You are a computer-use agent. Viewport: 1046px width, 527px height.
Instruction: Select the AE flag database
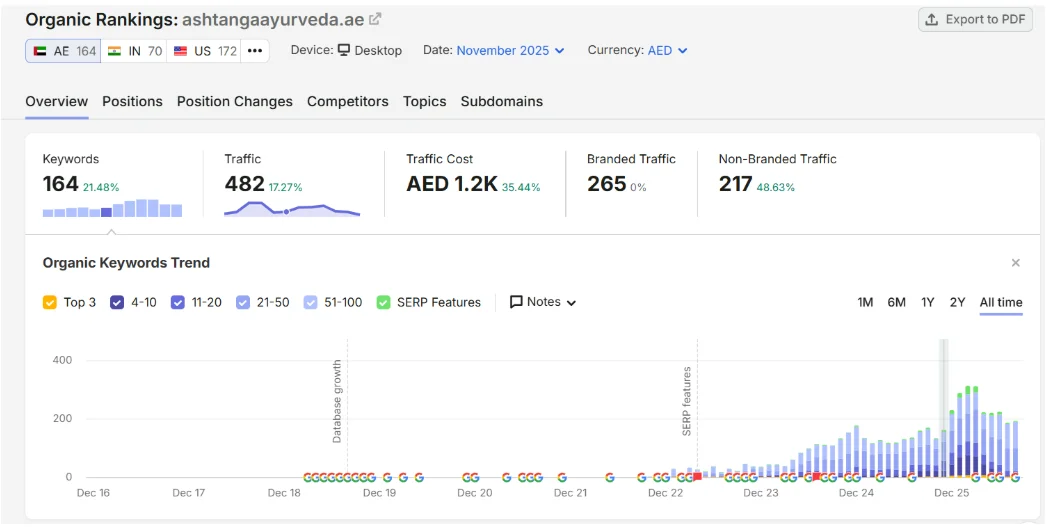click(x=63, y=51)
